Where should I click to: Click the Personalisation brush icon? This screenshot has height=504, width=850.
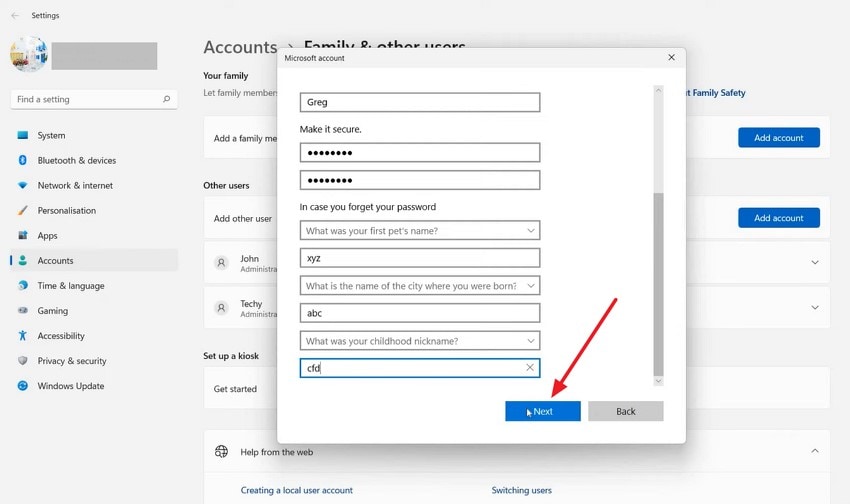pos(22,210)
